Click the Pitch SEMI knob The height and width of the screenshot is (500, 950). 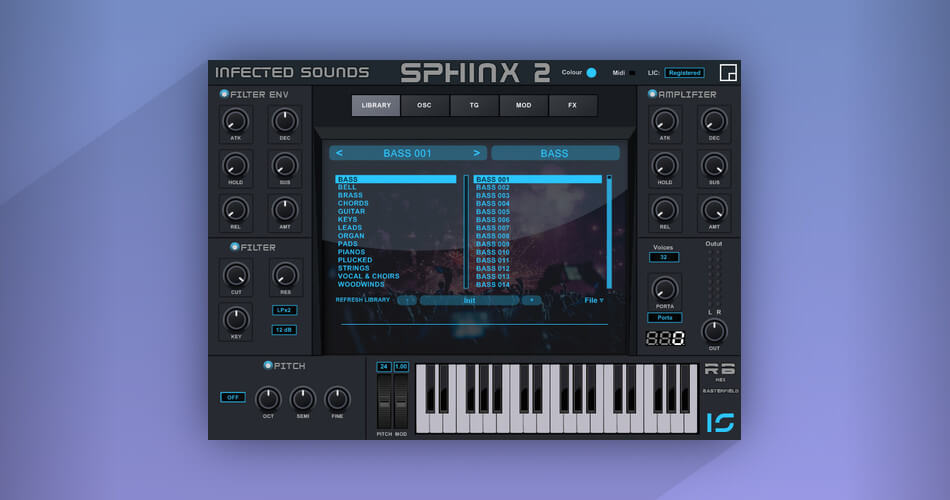coord(302,399)
